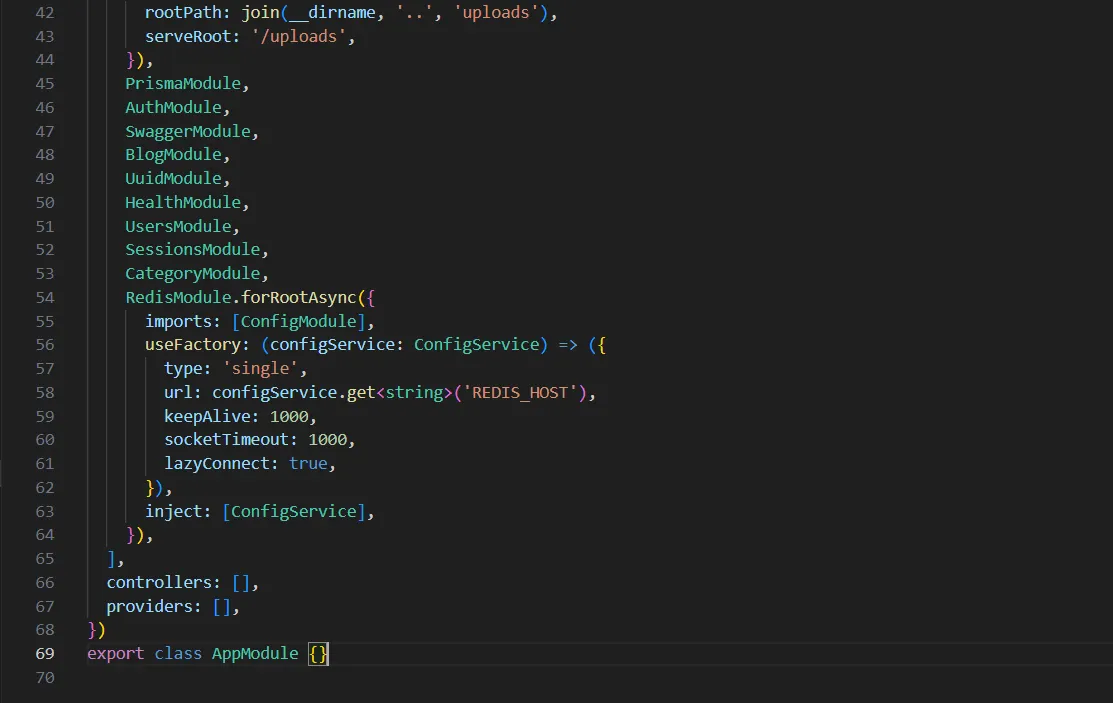The height and width of the screenshot is (703, 1113).
Task: Click AuthModule in imports list
Action: coord(173,107)
